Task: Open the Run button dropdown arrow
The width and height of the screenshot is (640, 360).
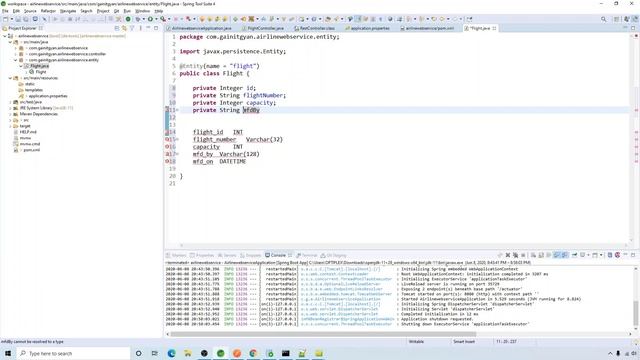Action: pos(156,19)
